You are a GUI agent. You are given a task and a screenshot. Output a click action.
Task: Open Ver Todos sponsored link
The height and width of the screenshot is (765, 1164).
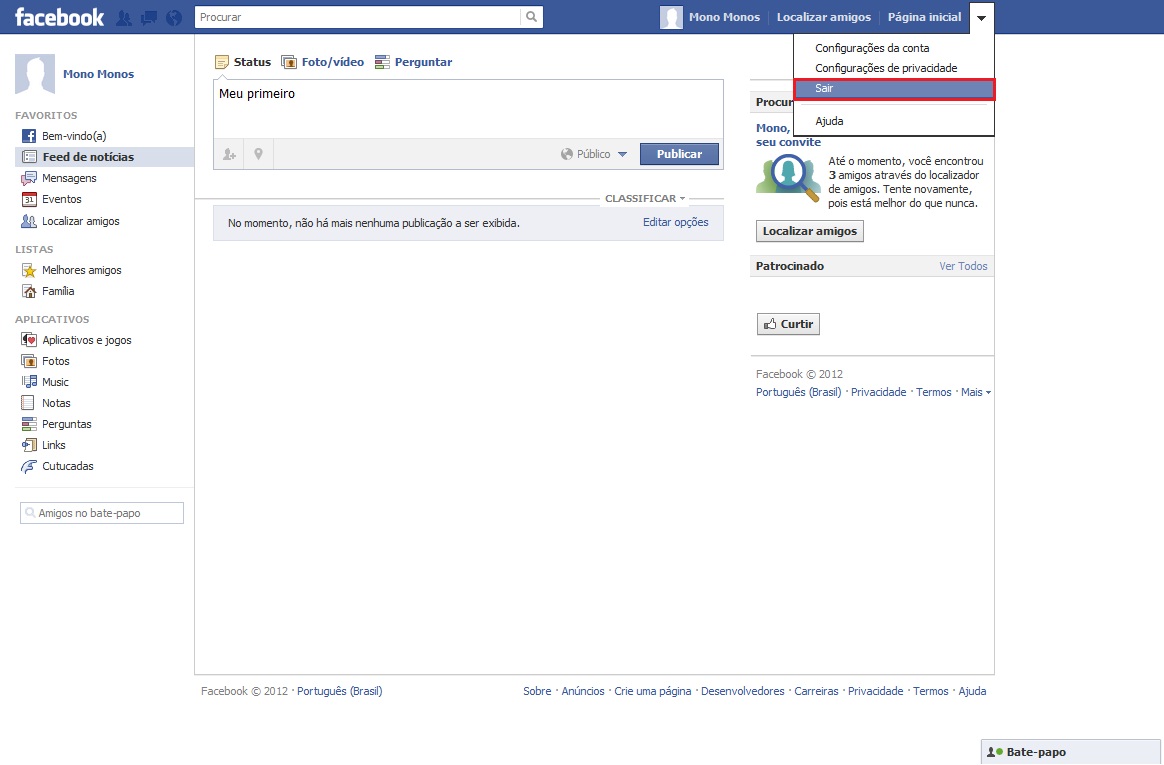point(963,266)
